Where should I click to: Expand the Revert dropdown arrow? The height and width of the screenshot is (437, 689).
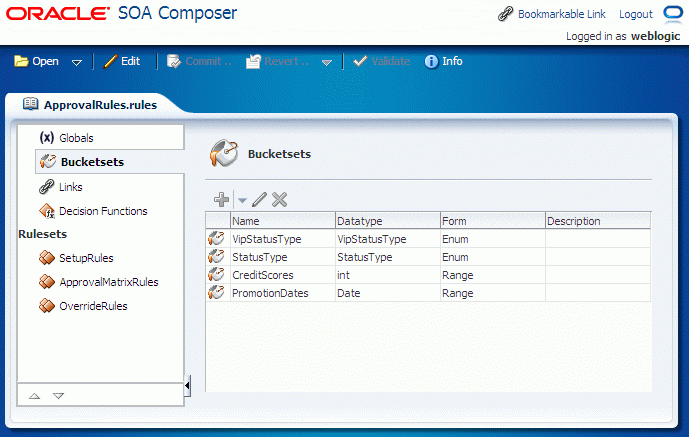326,63
